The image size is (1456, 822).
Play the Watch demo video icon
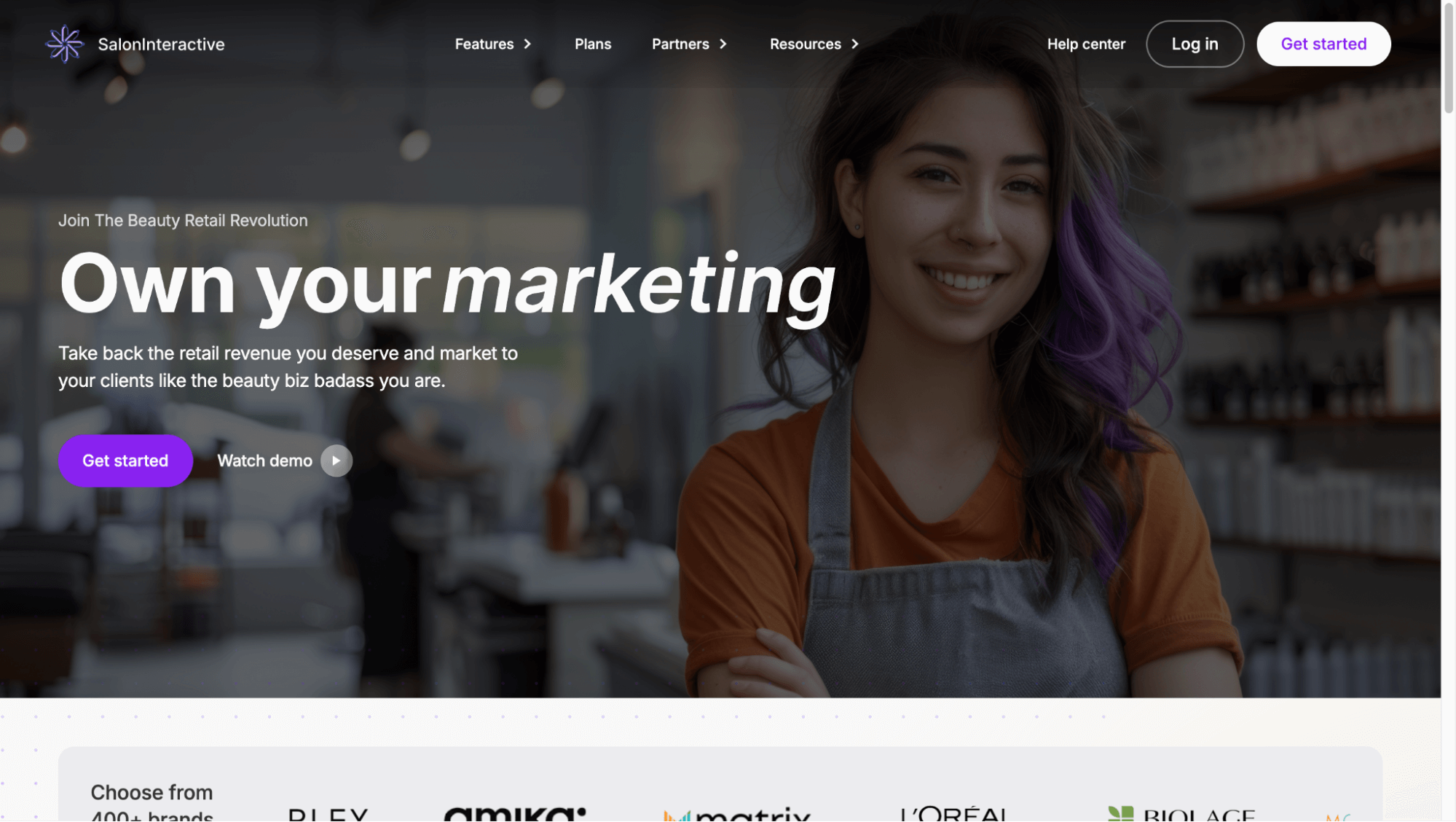tap(337, 461)
